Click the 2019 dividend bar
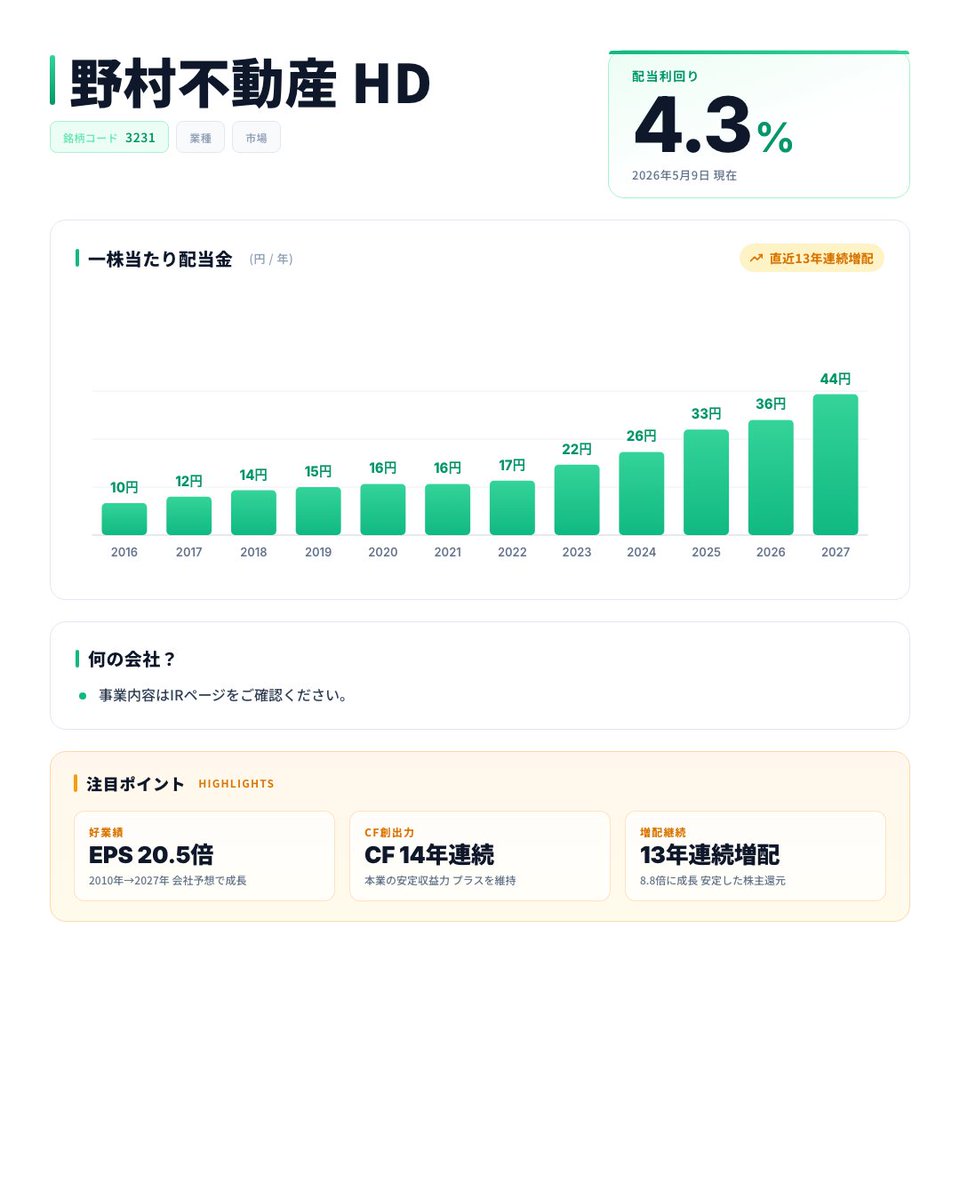This screenshot has height=1200, width=960. pos(318,511)
